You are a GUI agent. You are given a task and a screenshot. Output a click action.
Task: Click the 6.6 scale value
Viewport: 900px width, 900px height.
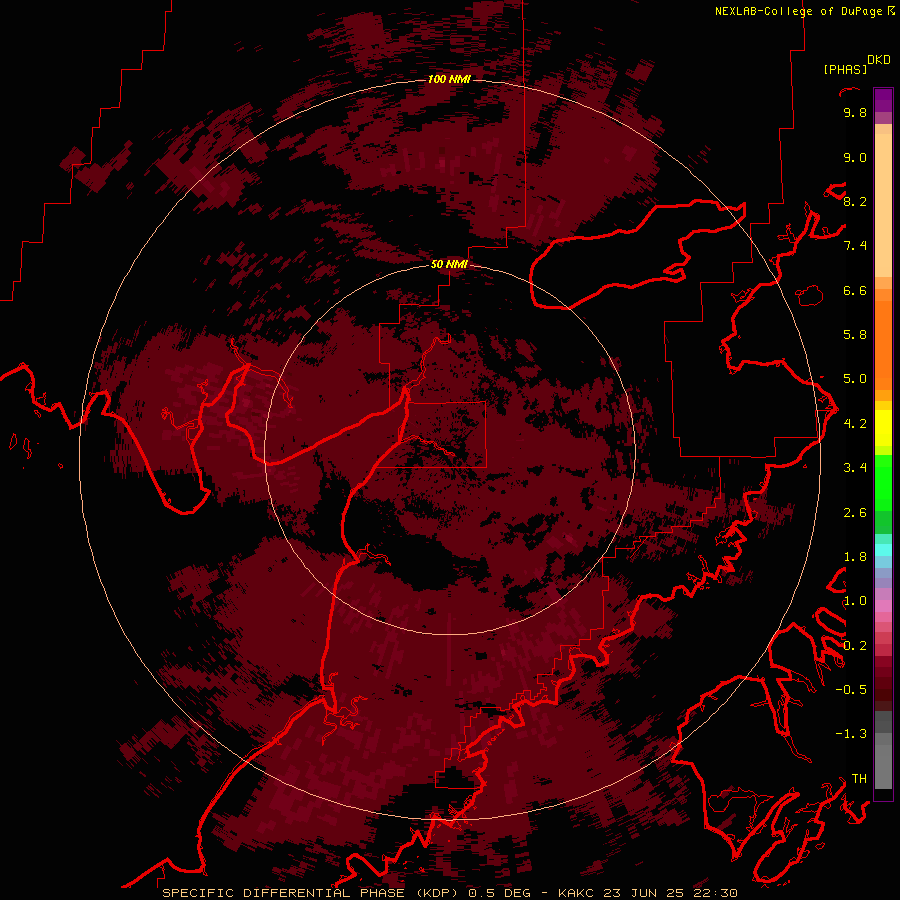855,291
